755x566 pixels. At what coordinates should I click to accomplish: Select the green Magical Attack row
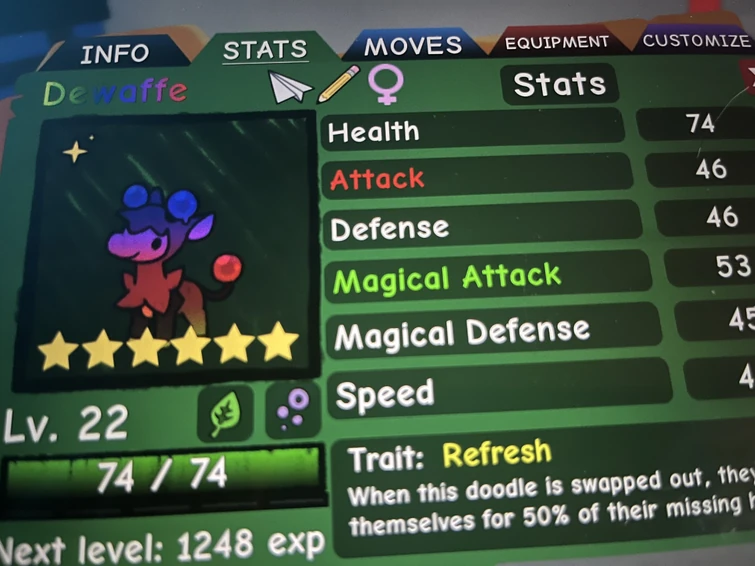coord(486,277)
